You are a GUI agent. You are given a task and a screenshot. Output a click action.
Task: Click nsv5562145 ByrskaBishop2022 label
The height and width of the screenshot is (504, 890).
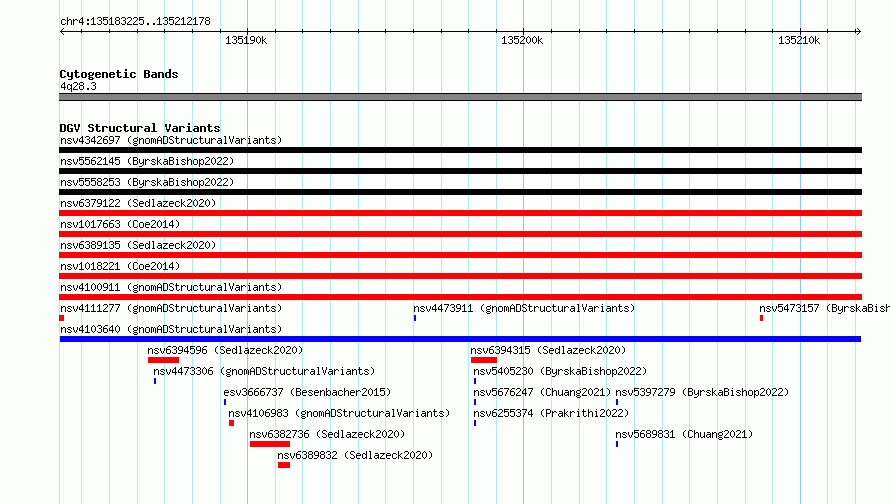point(147,161)
